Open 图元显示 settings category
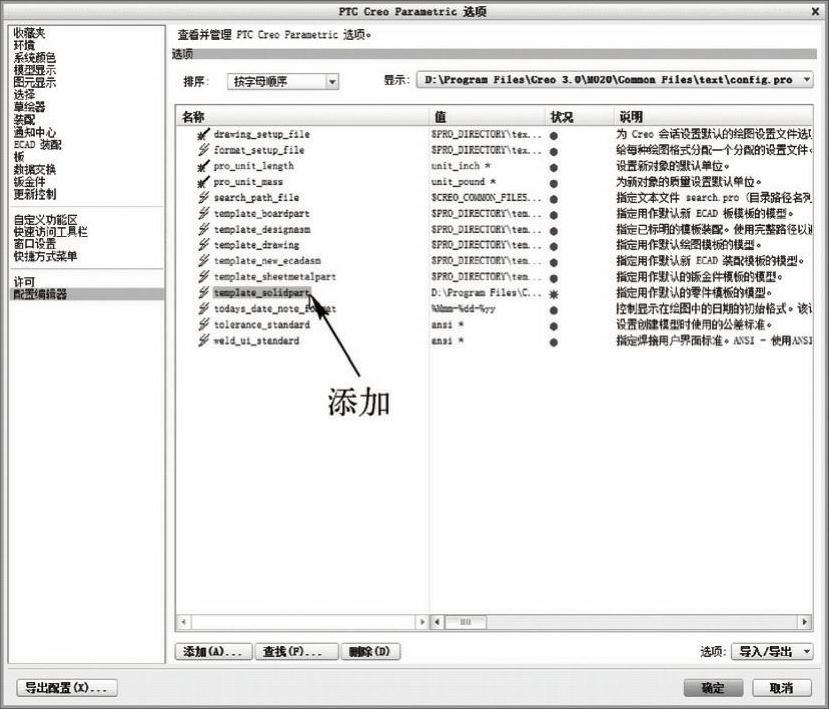This screenshot has width=829, height=709. click(x=34, y=82)
